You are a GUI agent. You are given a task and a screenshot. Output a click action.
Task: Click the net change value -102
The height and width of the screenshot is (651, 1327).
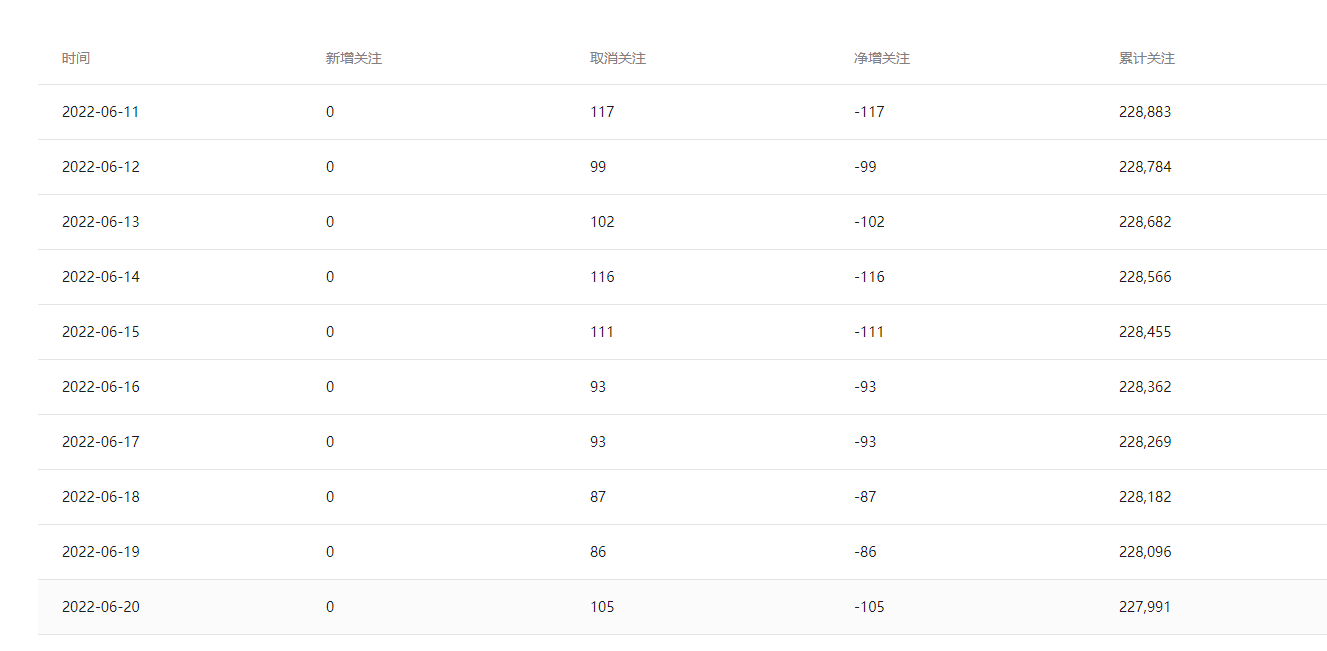pyautogui.click(x=870, y=222)
